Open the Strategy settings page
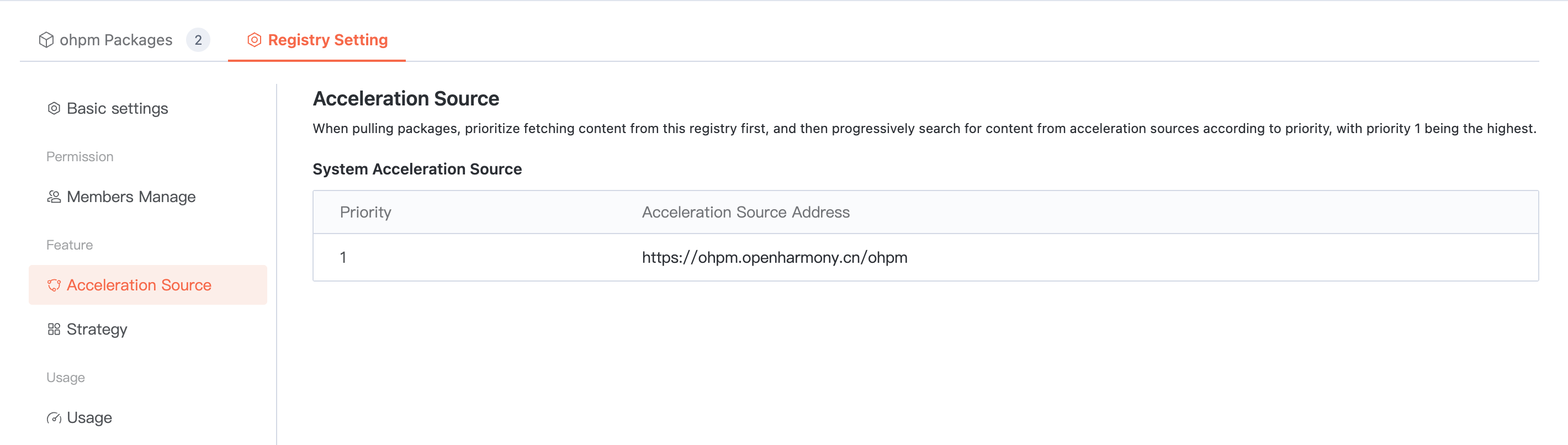The height and width of the screenshot is (445, 1568). 97,330
